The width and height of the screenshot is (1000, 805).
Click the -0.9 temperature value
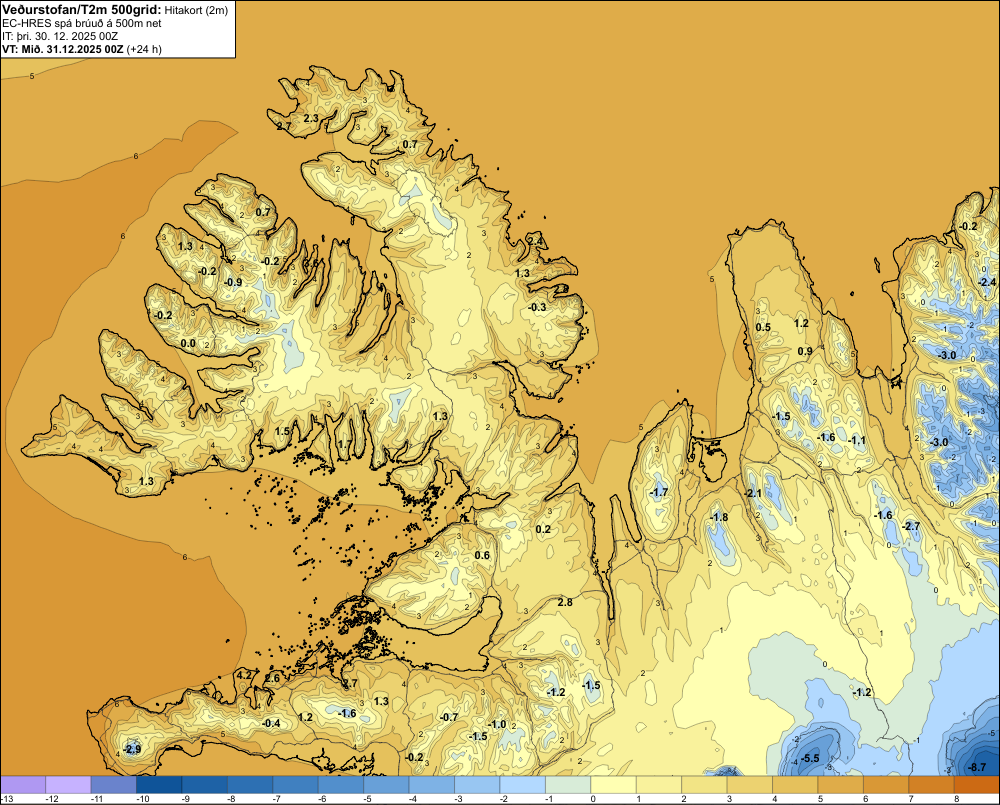pyautogui.click(x=233, y=283)
